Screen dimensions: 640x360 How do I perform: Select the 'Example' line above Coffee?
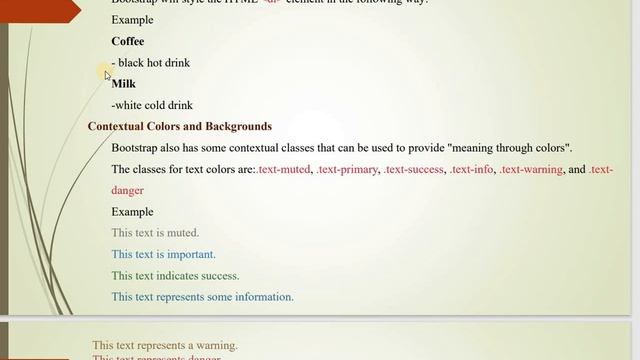[132, 20]
